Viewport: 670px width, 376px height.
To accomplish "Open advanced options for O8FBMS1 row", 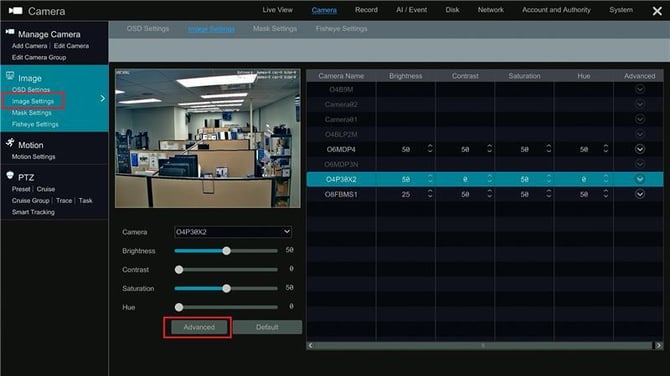I will [x=640, y=194].
